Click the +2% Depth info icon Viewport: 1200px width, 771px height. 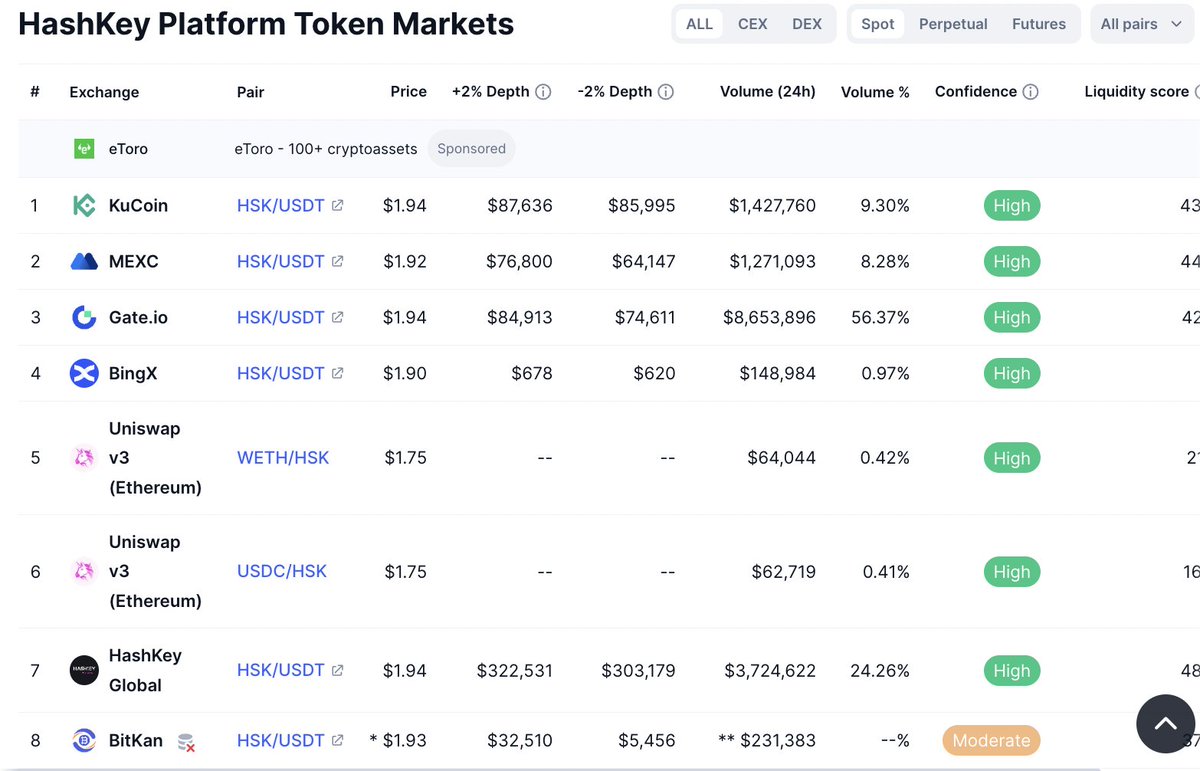543,92
